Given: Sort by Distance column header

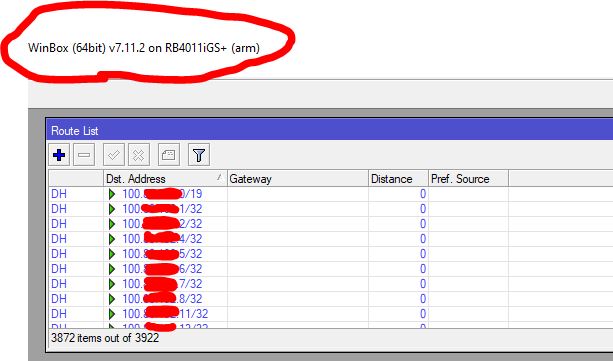Looking at the screenshot, I should pyautogui.click(x=398, y=179).
